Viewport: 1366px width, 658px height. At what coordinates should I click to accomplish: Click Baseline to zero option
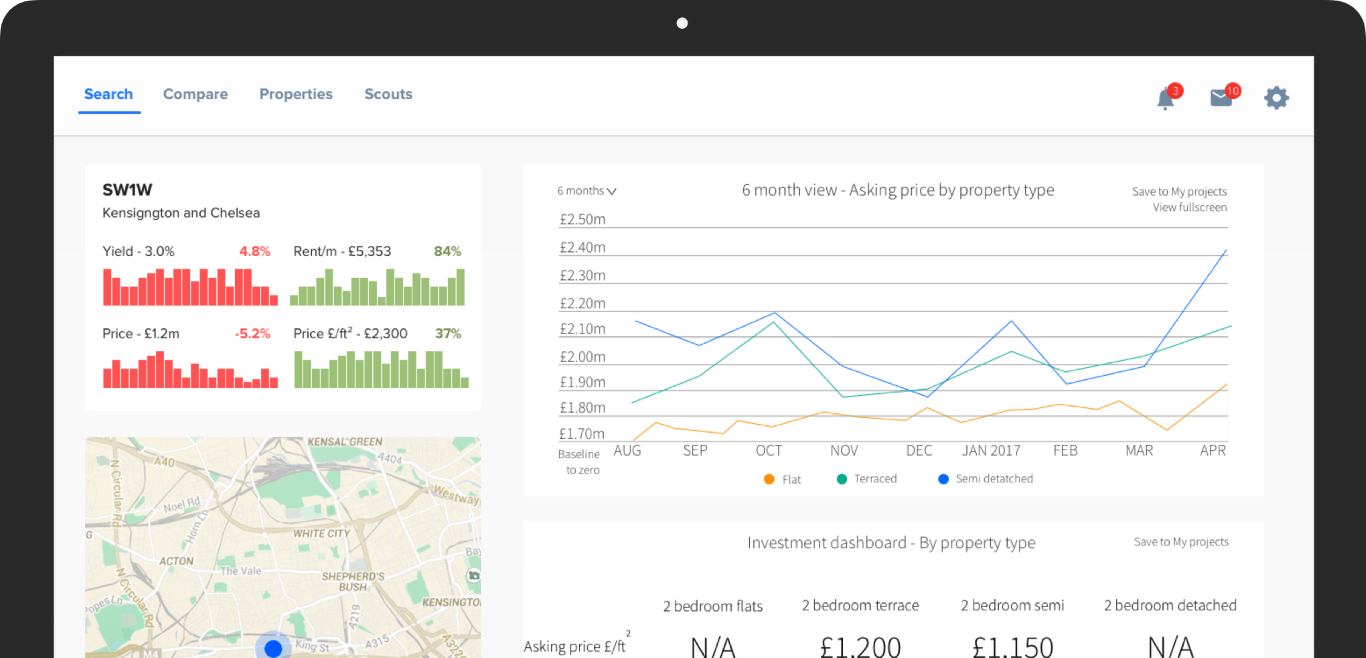(x=578, y=462)
